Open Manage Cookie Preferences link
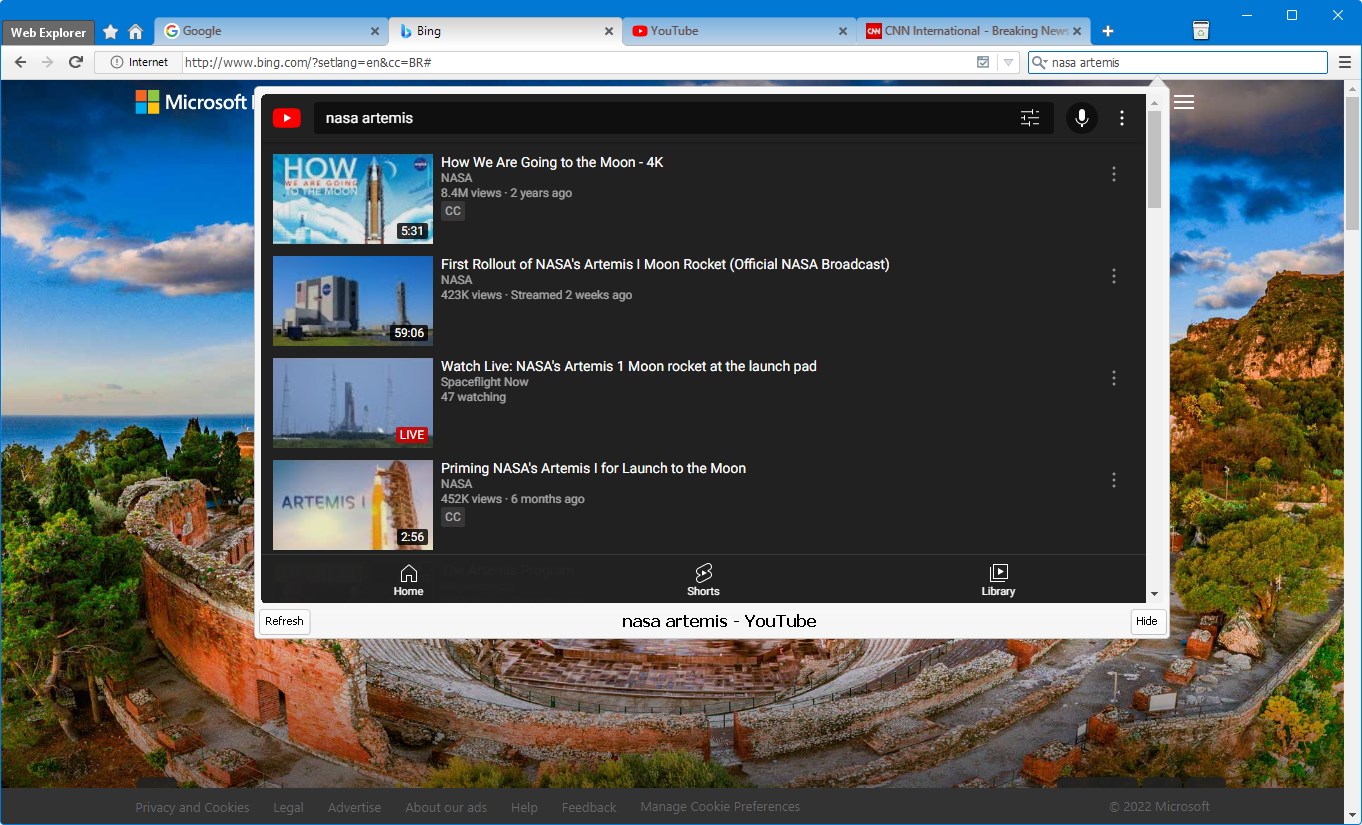Viewport: 1362px width, 825px height. [x=720, y=807]
